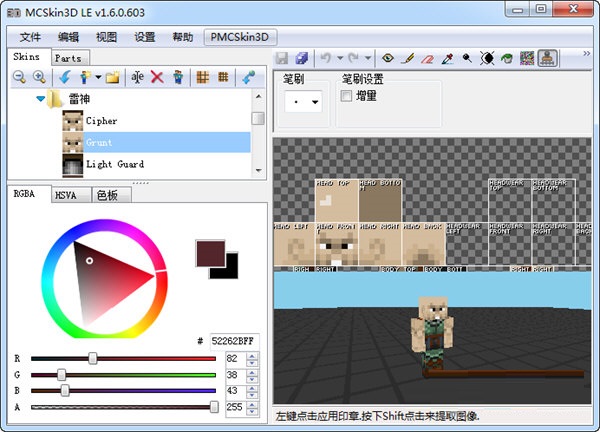600x432 pixels.
Task: Select the pencil tool
Action: [x=408, y=58]
